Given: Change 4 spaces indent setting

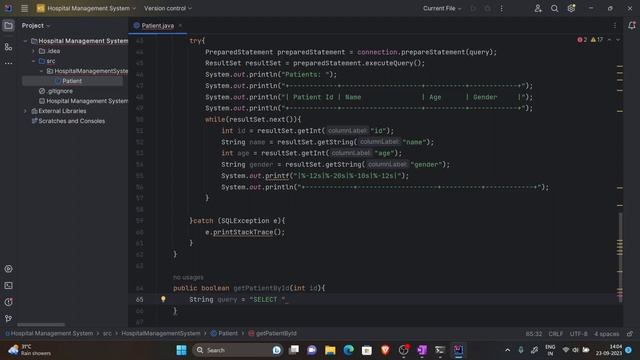Looking at the screenshot, I should [x=607, y=334].
